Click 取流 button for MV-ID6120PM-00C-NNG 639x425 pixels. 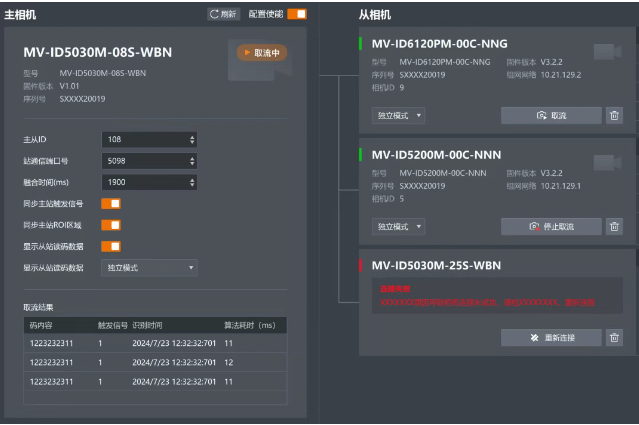click(551, 116)
